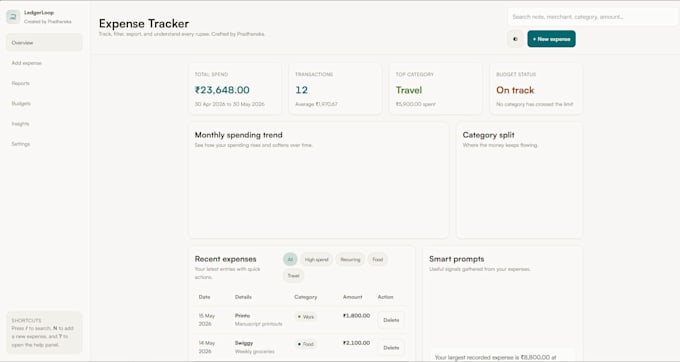The width and height of the screenshot is (680, 362).
Task: Click the Amount column header
Action: (353, 297)
